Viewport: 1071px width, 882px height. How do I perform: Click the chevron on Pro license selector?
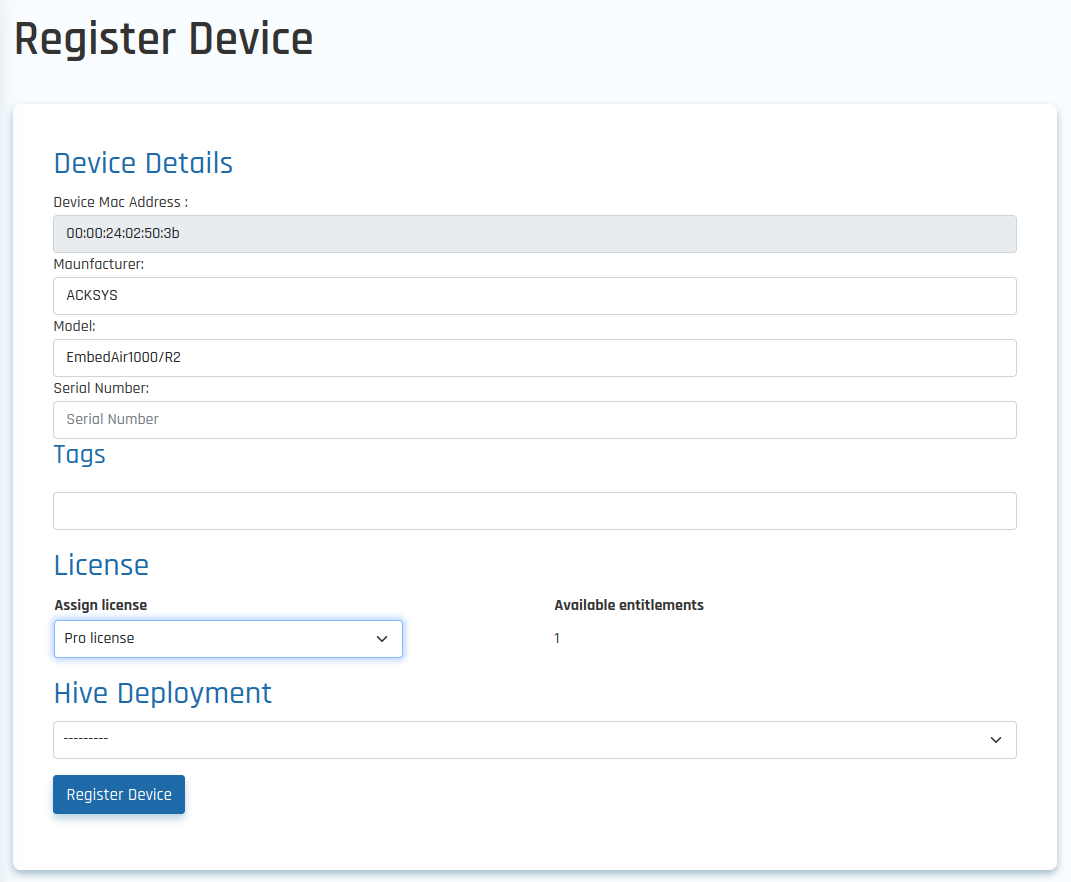click(x=381, y=639)
